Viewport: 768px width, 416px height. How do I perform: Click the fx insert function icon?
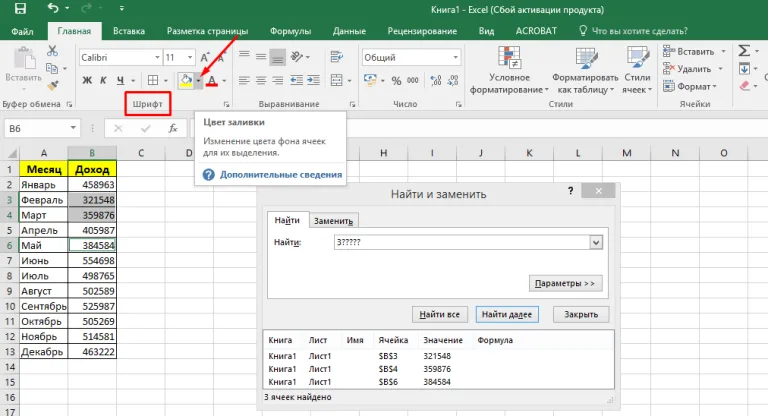coord(173,128)
